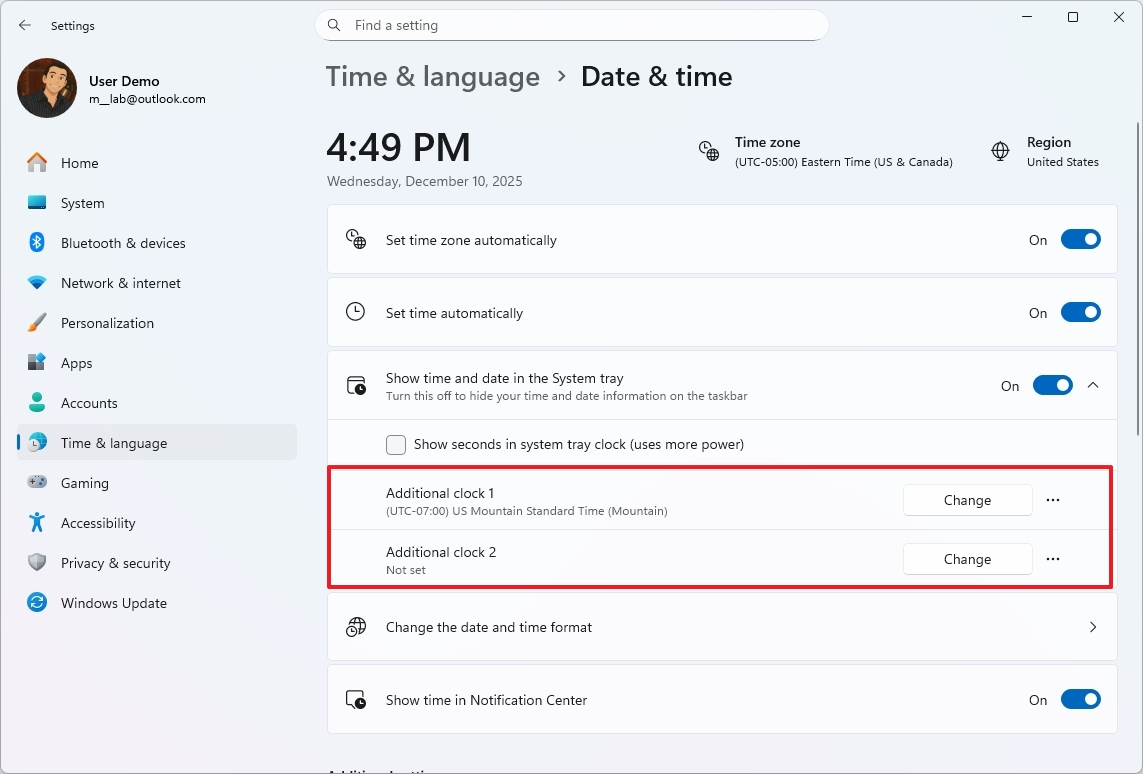
Task: Collapse the Show time and date section
Action: coord(1093,384)
